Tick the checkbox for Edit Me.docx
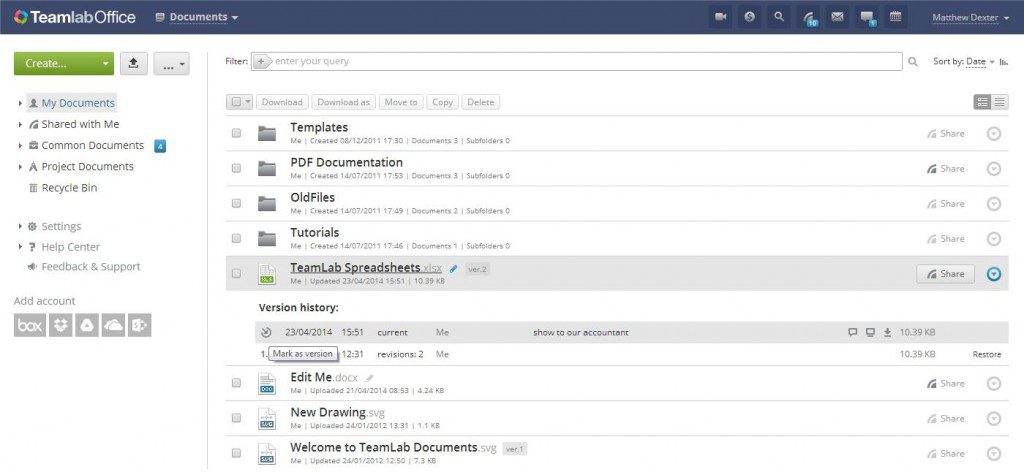This screenshot has width=1024, height=472. tap(236, 383)
